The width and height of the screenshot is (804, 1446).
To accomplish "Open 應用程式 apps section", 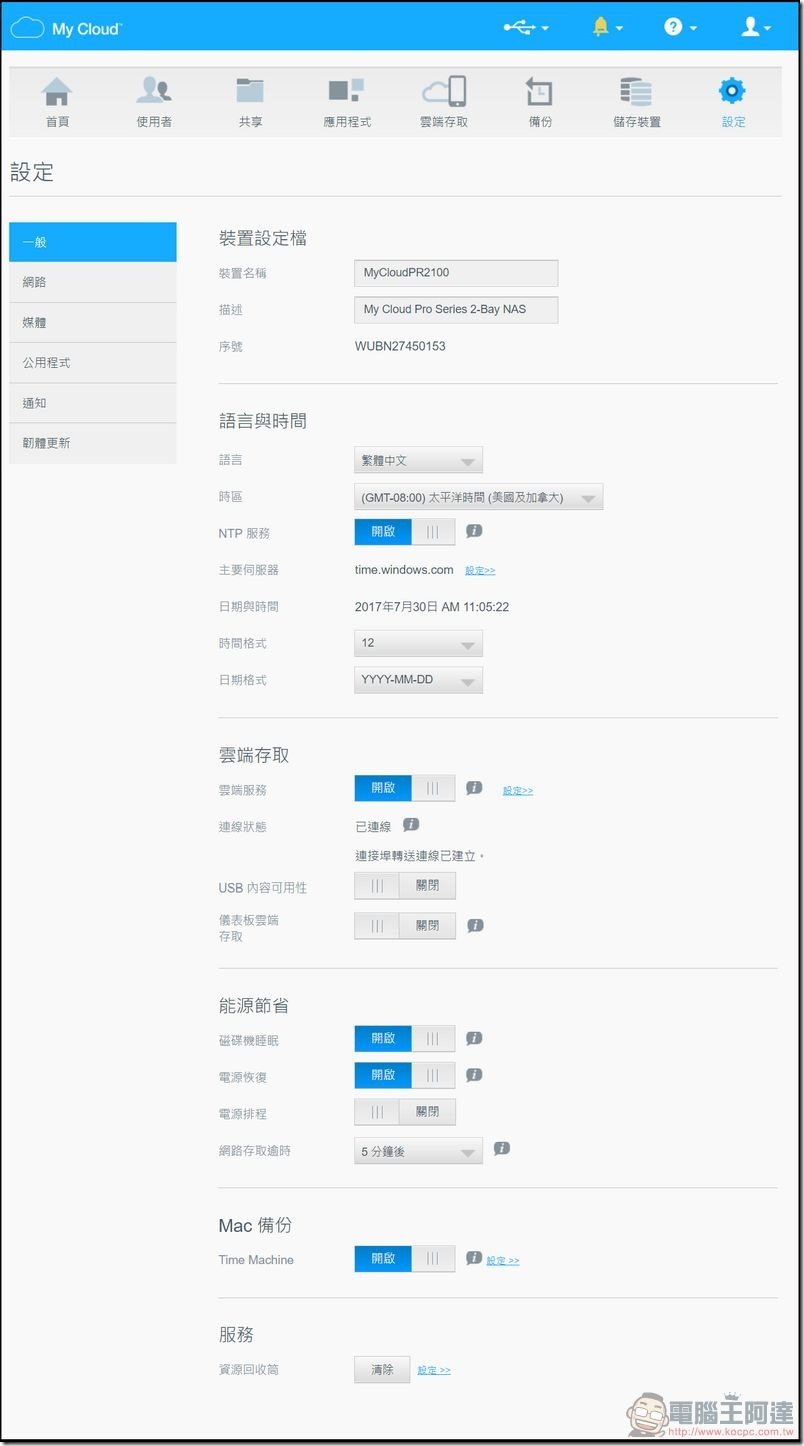I will tap(347, 102).
